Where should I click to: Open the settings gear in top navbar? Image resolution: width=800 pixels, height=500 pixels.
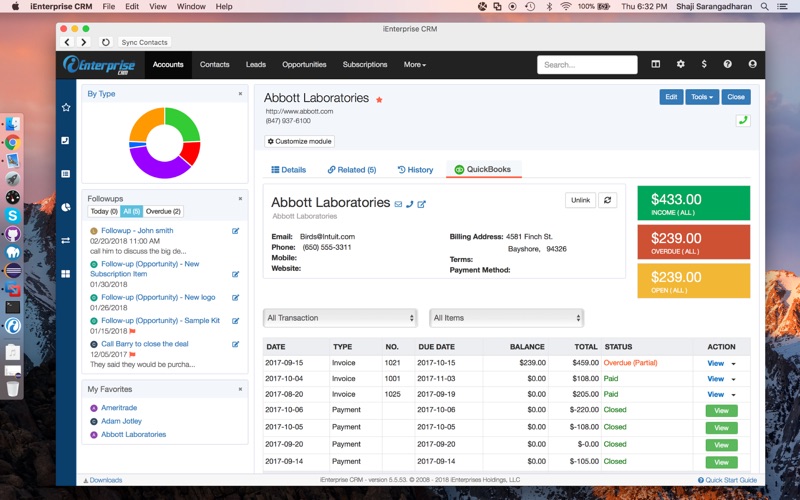click(x=680, y=64)
